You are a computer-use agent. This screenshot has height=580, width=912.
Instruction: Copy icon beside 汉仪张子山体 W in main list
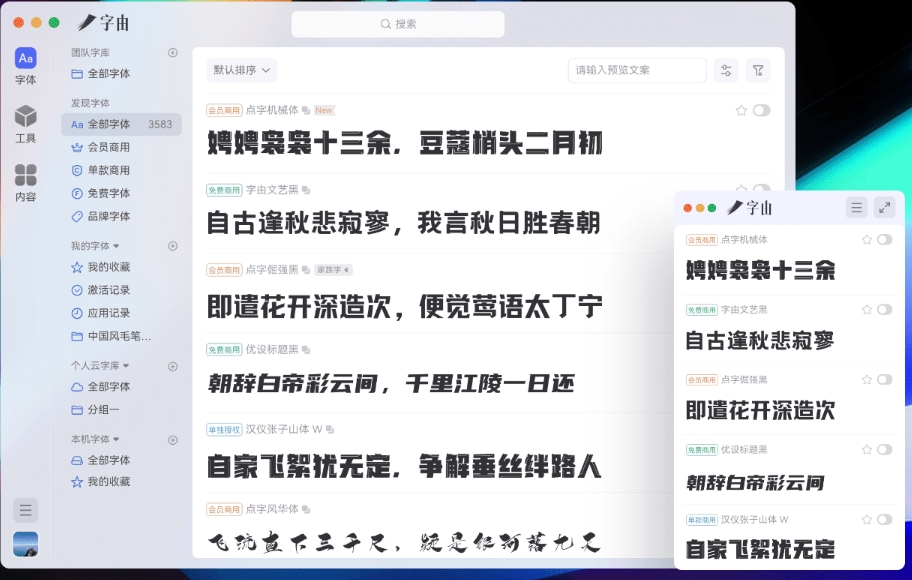(x=330, y=429)
